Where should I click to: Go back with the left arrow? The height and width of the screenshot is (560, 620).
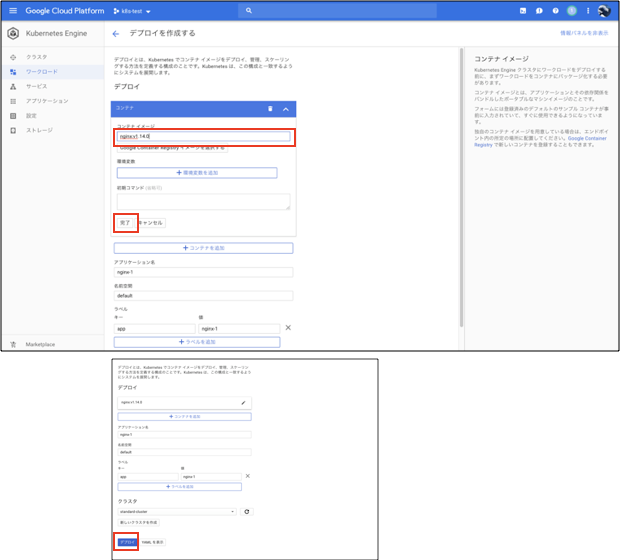click(115, 34)
